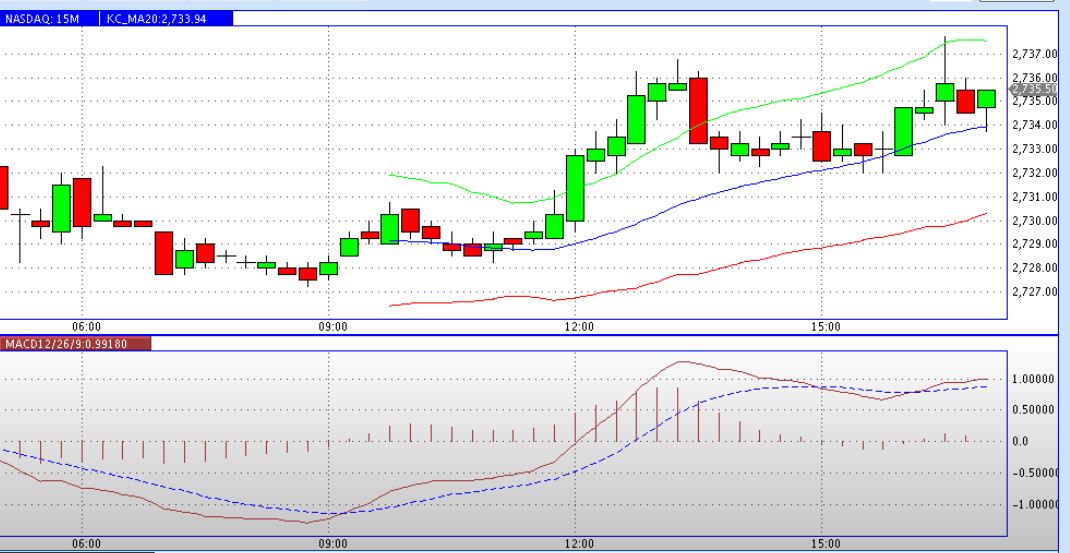Select 06:00 on the bottom MACD time axis
Screen dimensions: 1070x553
(x=86, y=543)
